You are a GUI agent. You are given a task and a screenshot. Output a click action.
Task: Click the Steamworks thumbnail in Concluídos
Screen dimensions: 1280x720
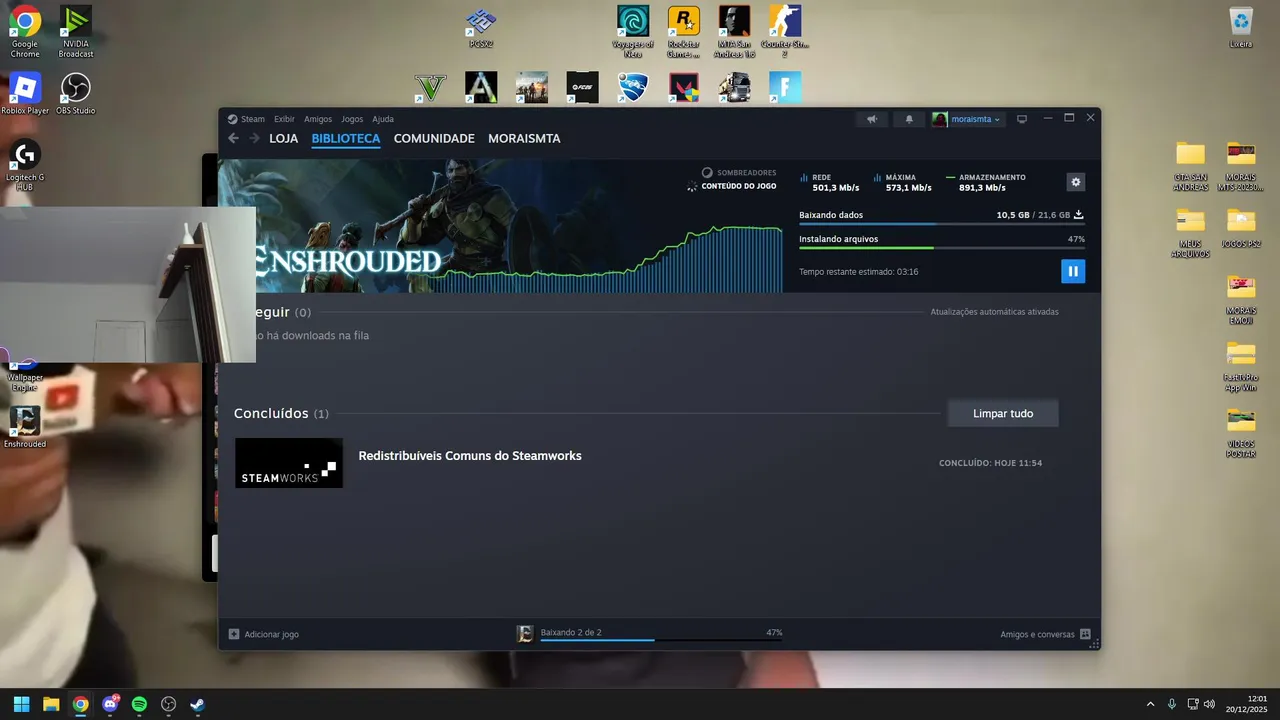pos(289,463)
